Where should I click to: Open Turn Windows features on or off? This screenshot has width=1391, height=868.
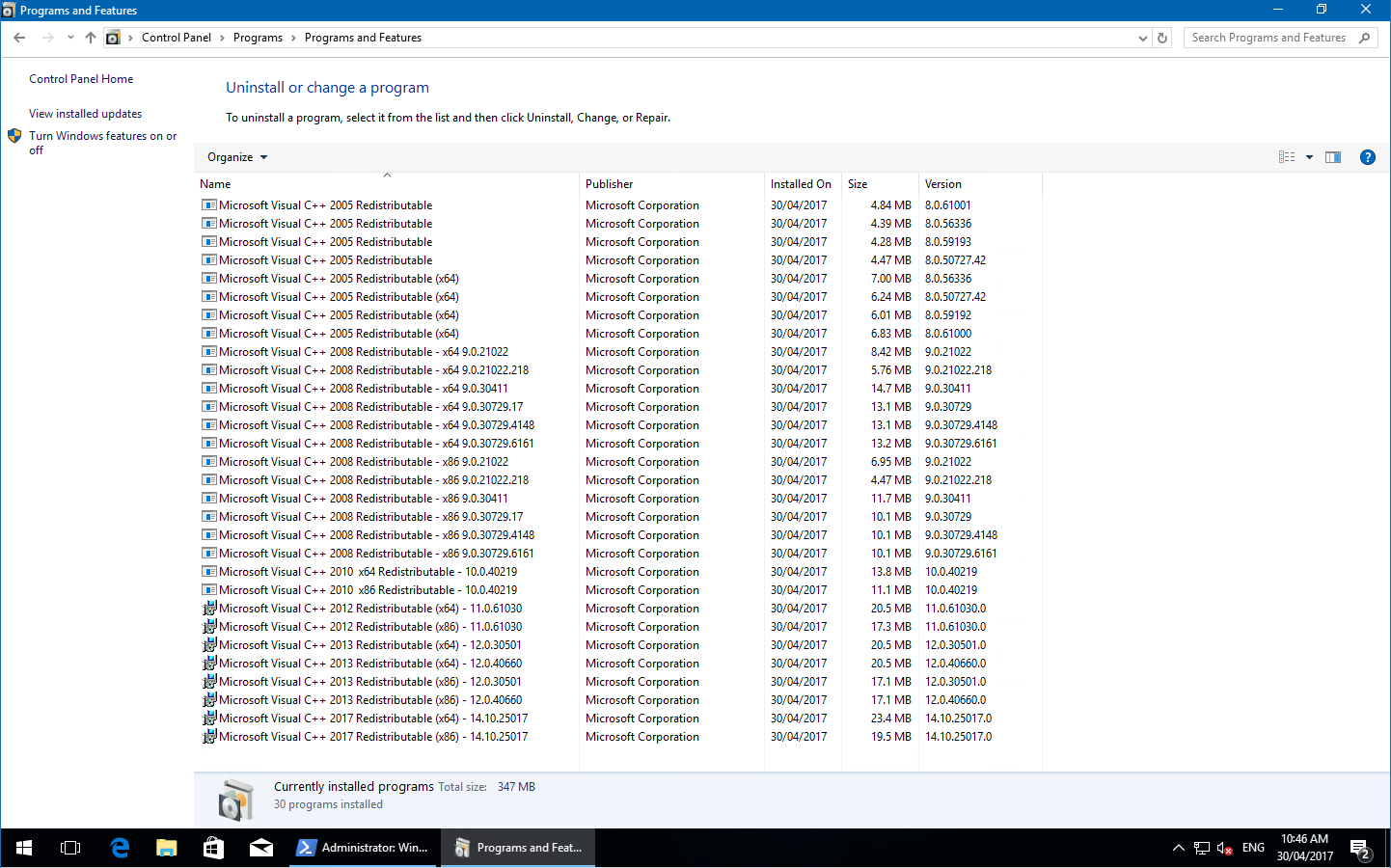coord(102,143)
